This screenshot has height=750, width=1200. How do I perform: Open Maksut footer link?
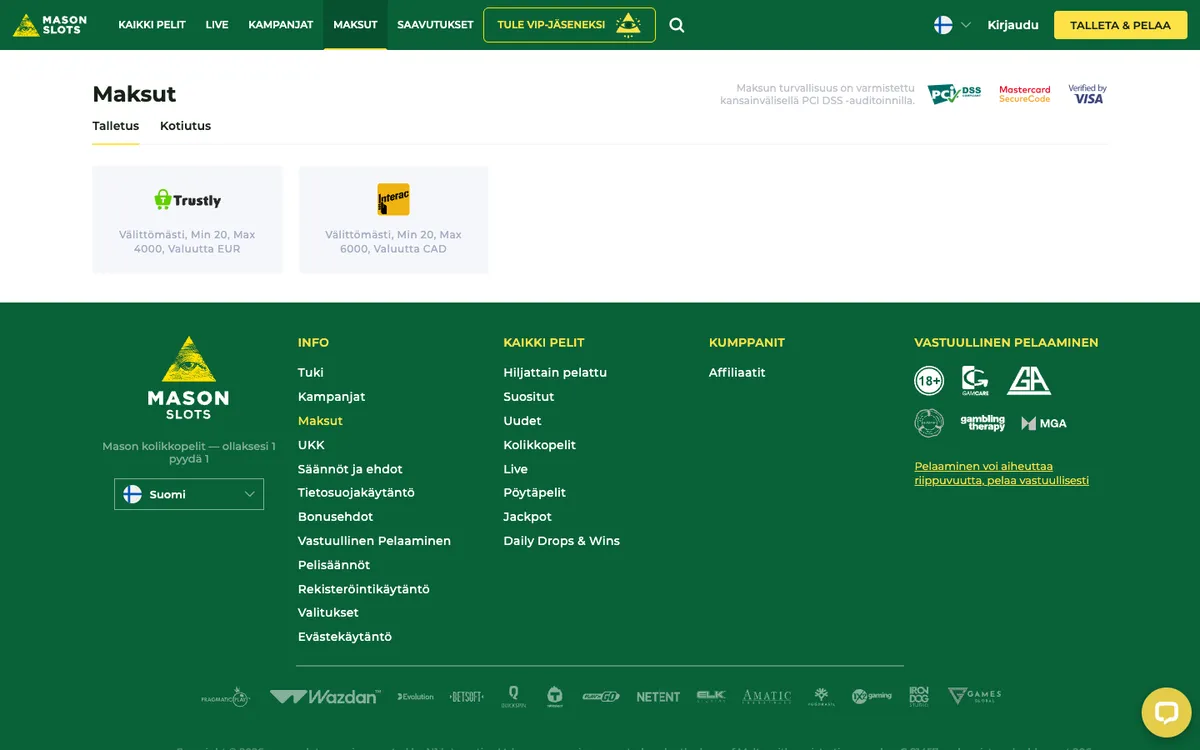click(x=320, y=421)
